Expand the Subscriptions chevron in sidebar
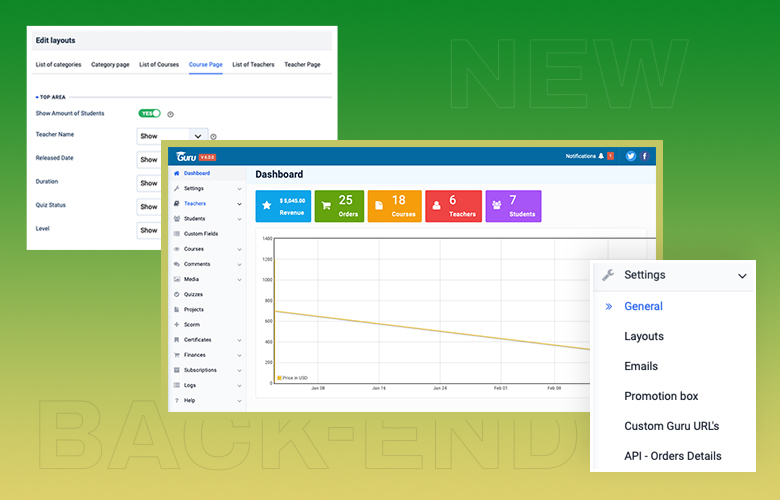Viewport: 780px width, 500px height. pyautogui.click(x=239, y=371)
